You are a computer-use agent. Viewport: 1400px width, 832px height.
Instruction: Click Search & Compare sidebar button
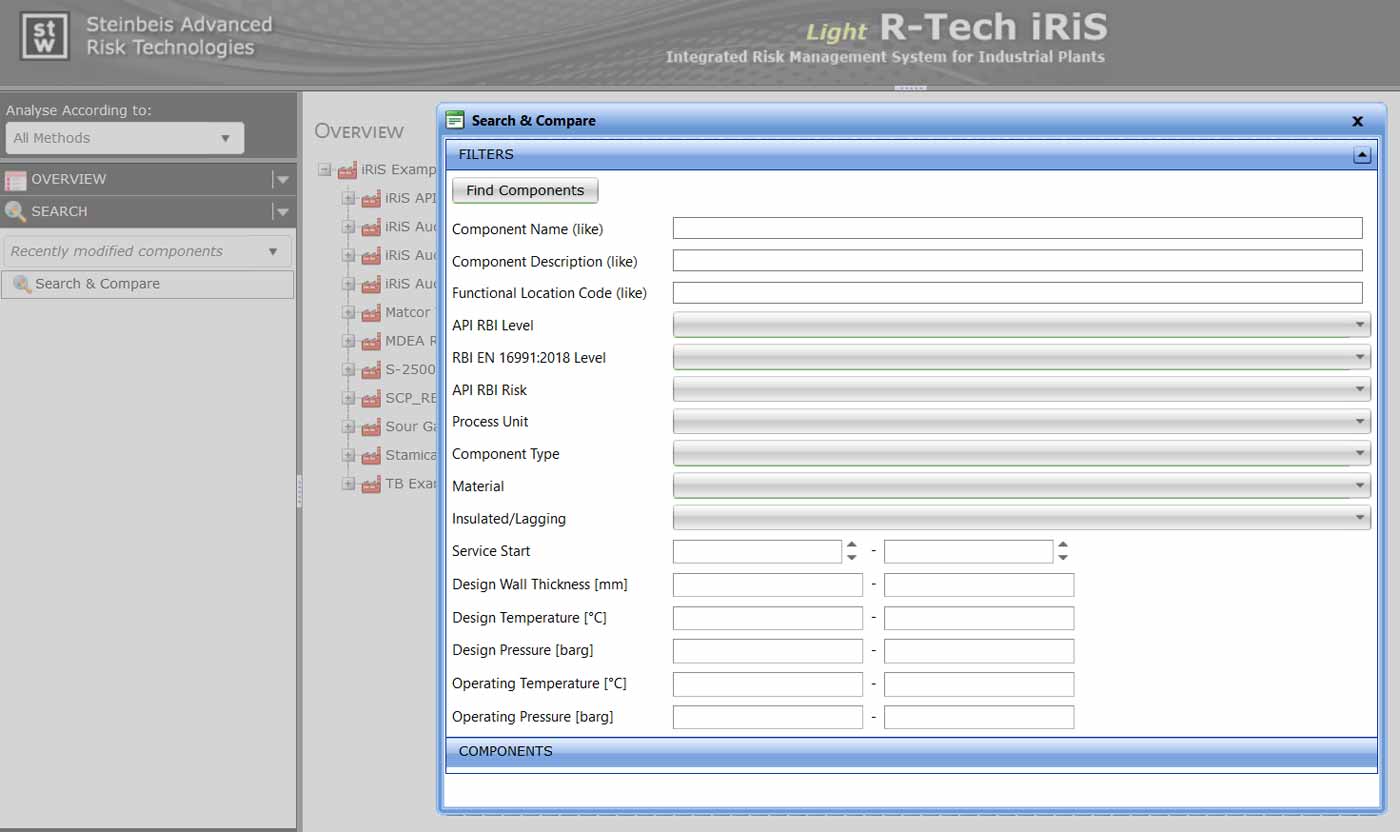click(147, 284)
